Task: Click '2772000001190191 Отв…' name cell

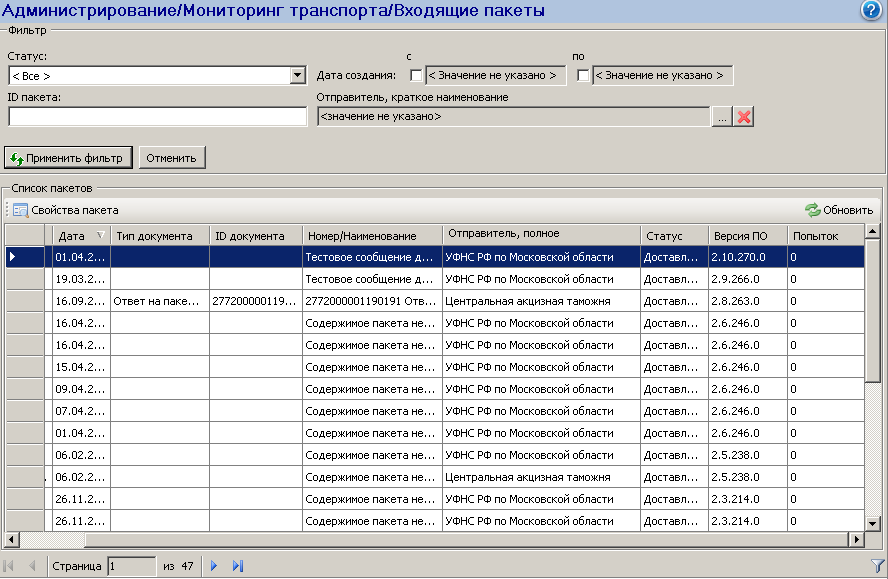Action: click(x=372, y=301)
